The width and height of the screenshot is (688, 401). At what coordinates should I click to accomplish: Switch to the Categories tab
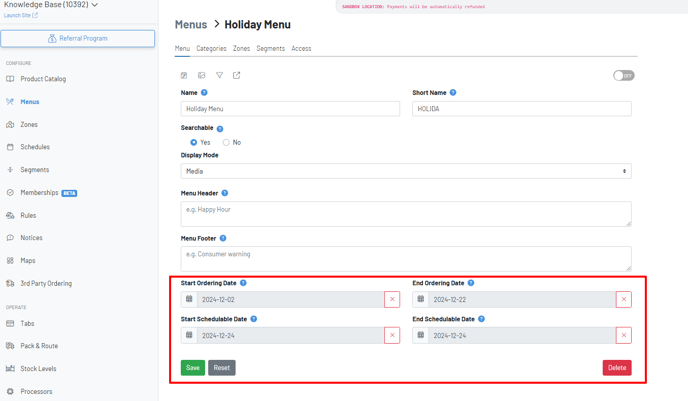tap(211, 48)
